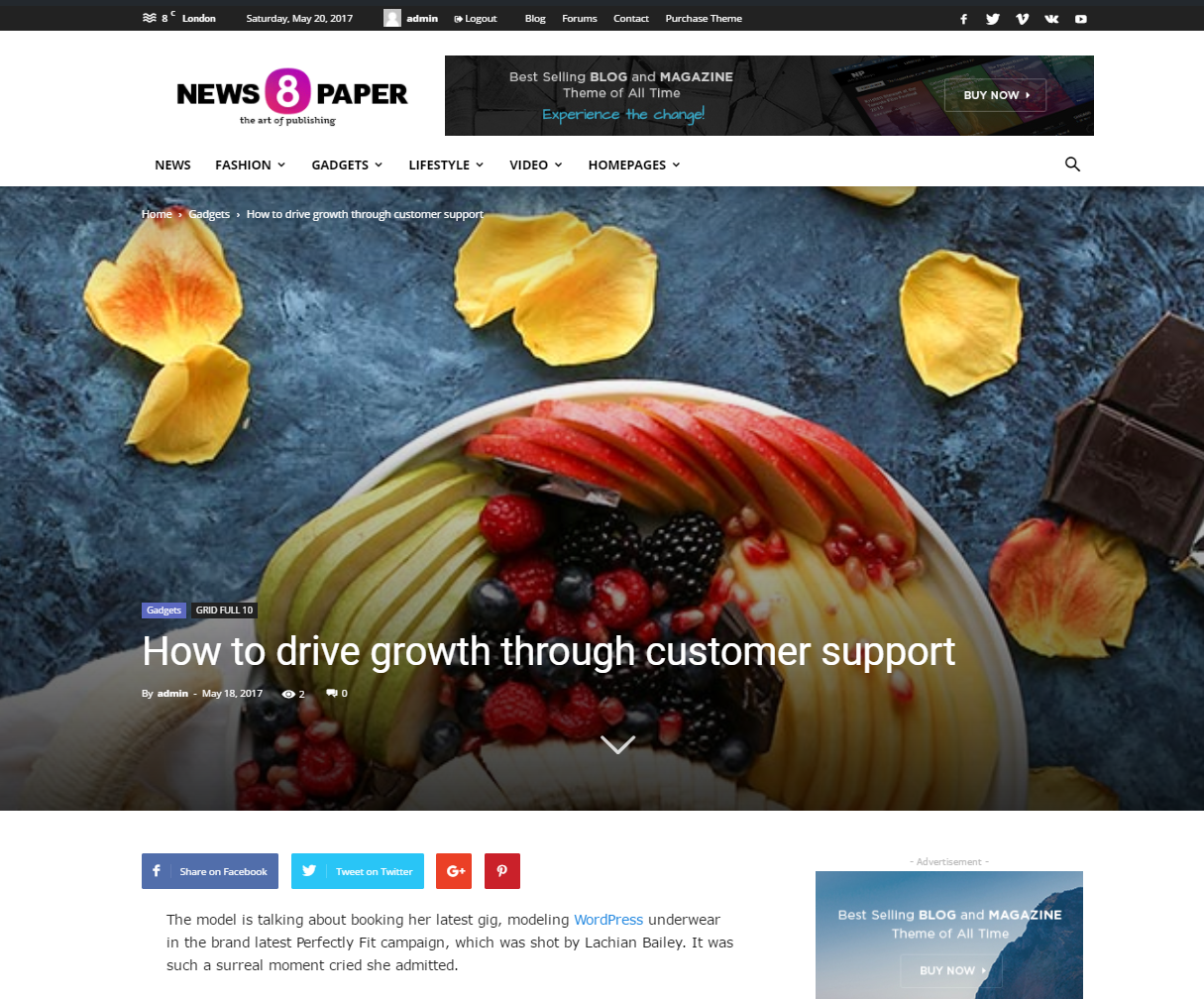
Task: Open the Twitter social icon in top bar
Action: pos(993,19)
